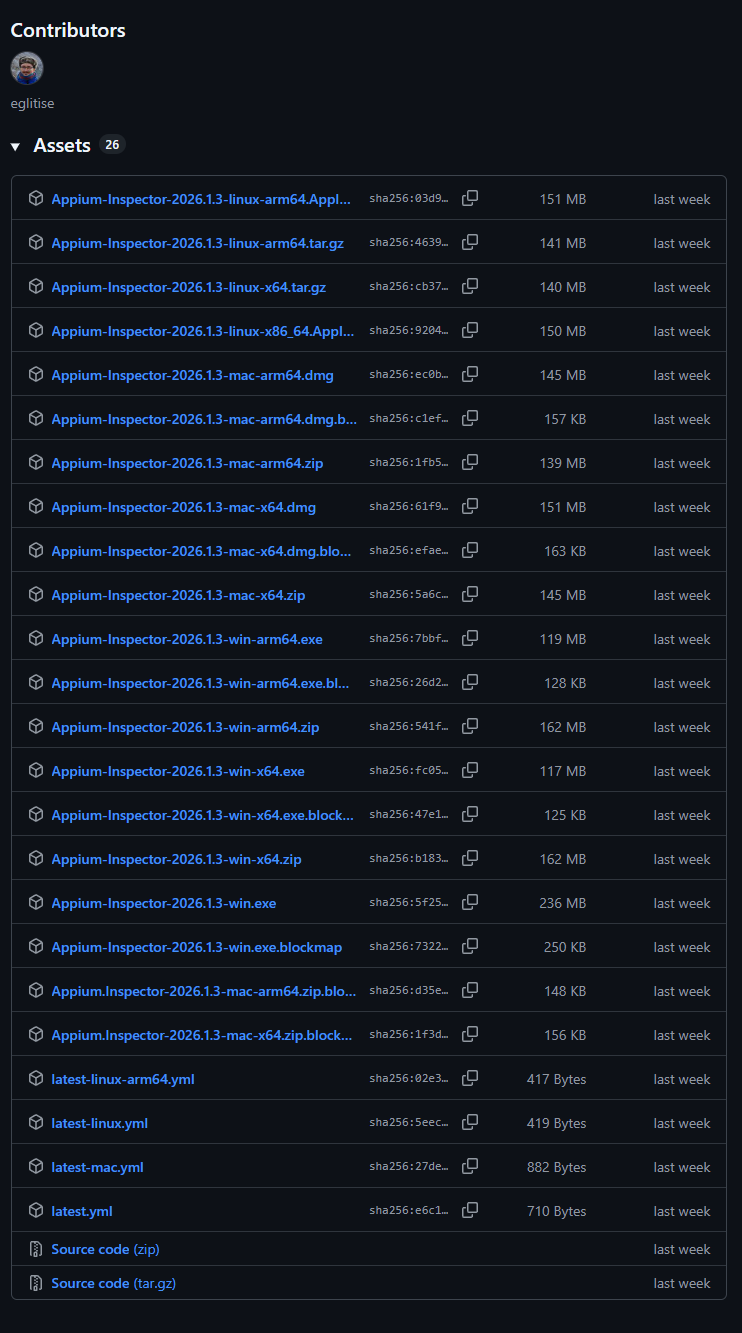The height and width of the screenshot is (1333, 742).
Task: Click zip file icon beside Source code (zip)
Action: 36,1249
